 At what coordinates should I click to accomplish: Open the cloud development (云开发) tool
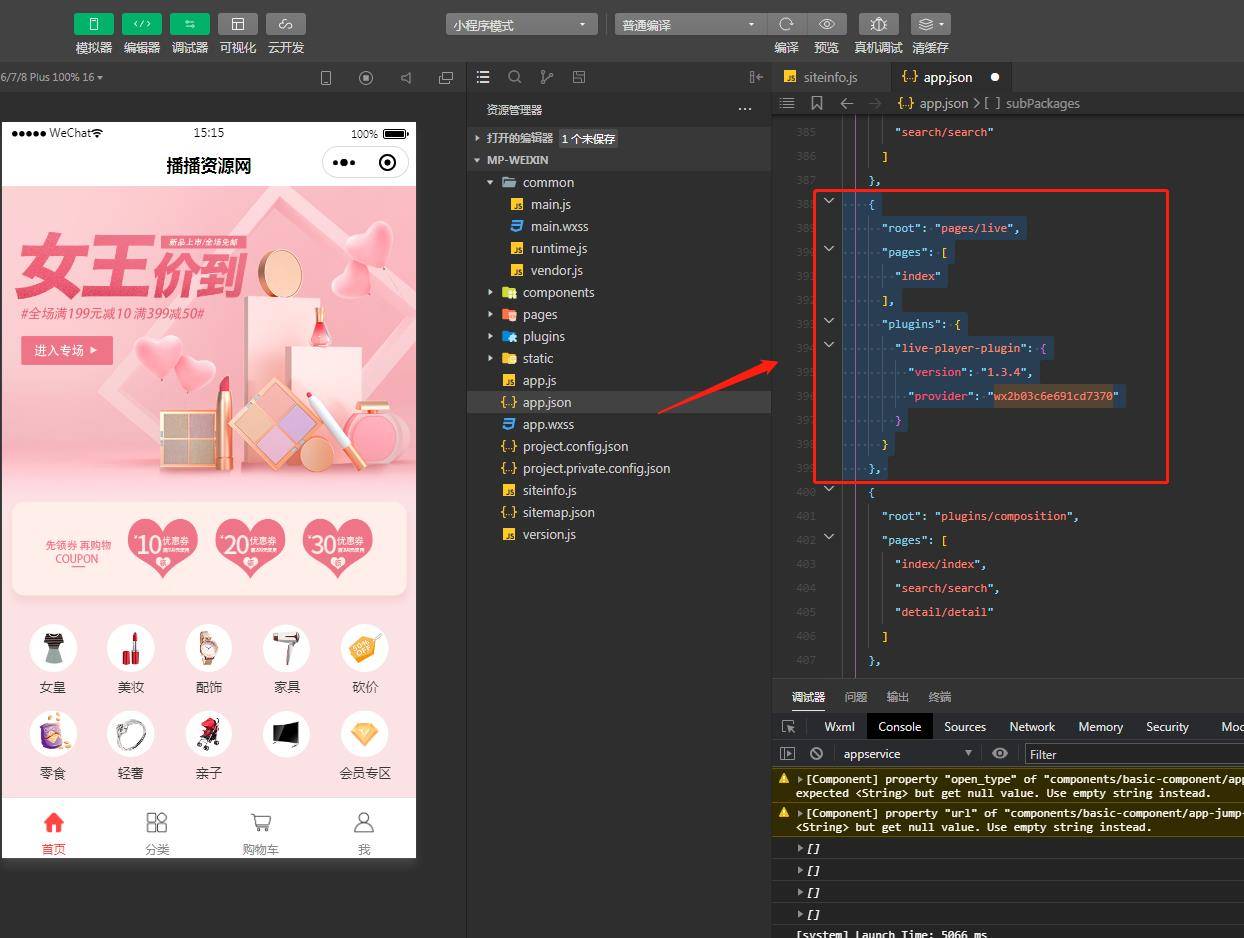(286, 24)
